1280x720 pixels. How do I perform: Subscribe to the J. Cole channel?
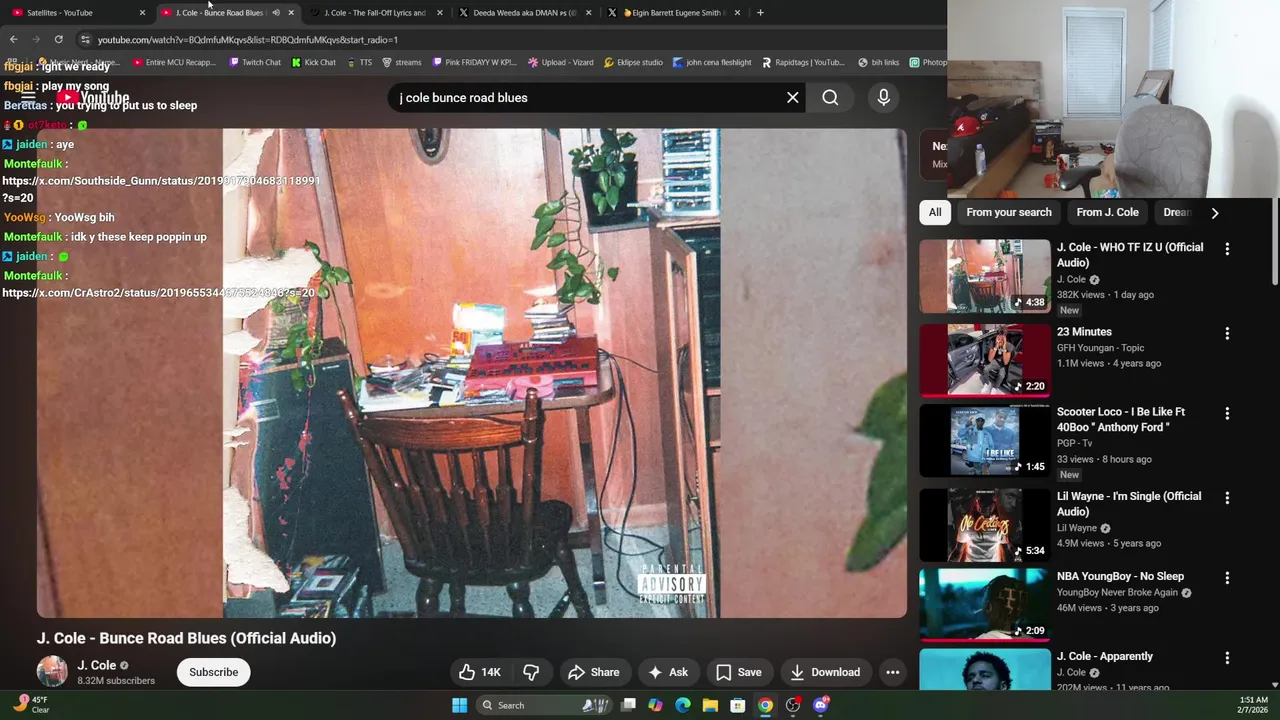[x=214, y=672]
